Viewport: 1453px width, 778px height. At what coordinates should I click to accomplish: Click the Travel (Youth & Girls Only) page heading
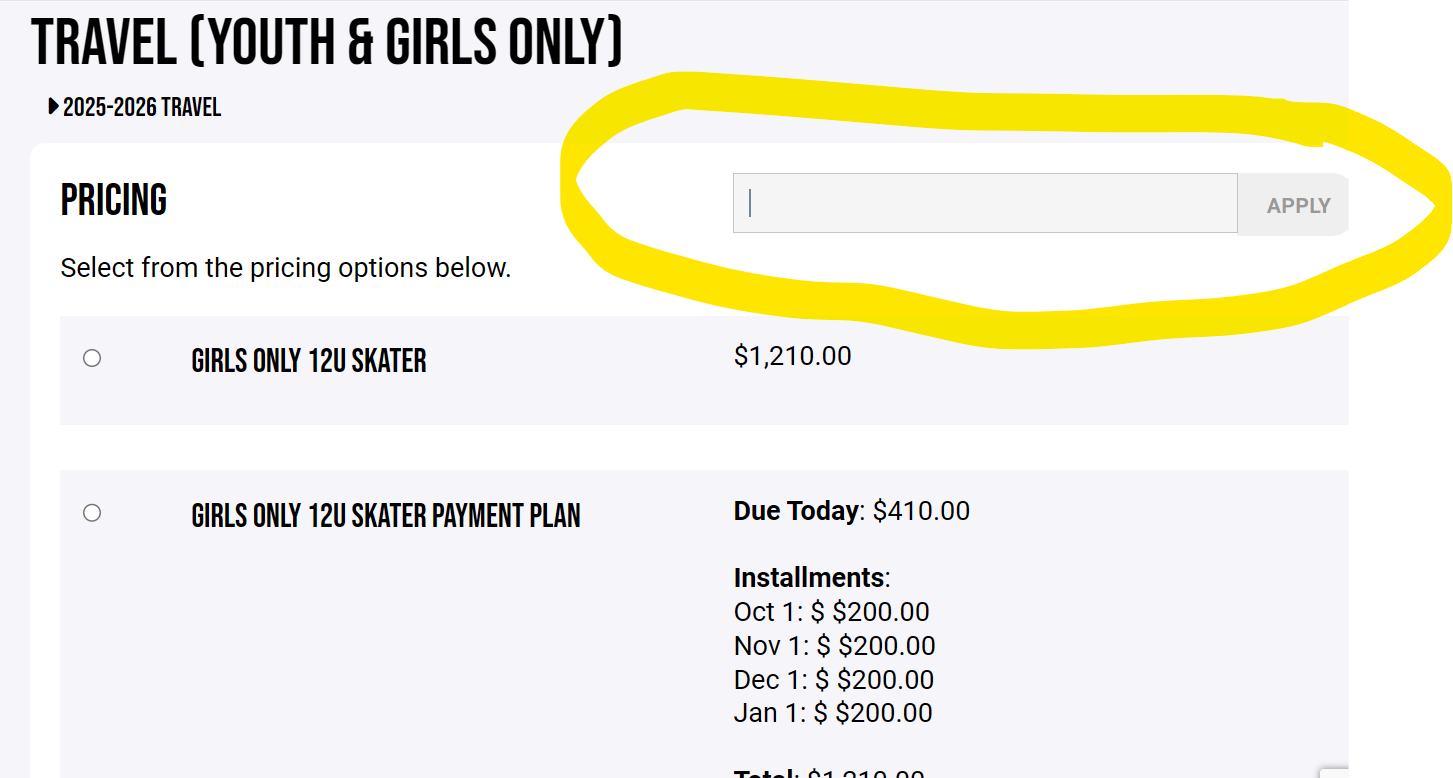click(327, 42)
